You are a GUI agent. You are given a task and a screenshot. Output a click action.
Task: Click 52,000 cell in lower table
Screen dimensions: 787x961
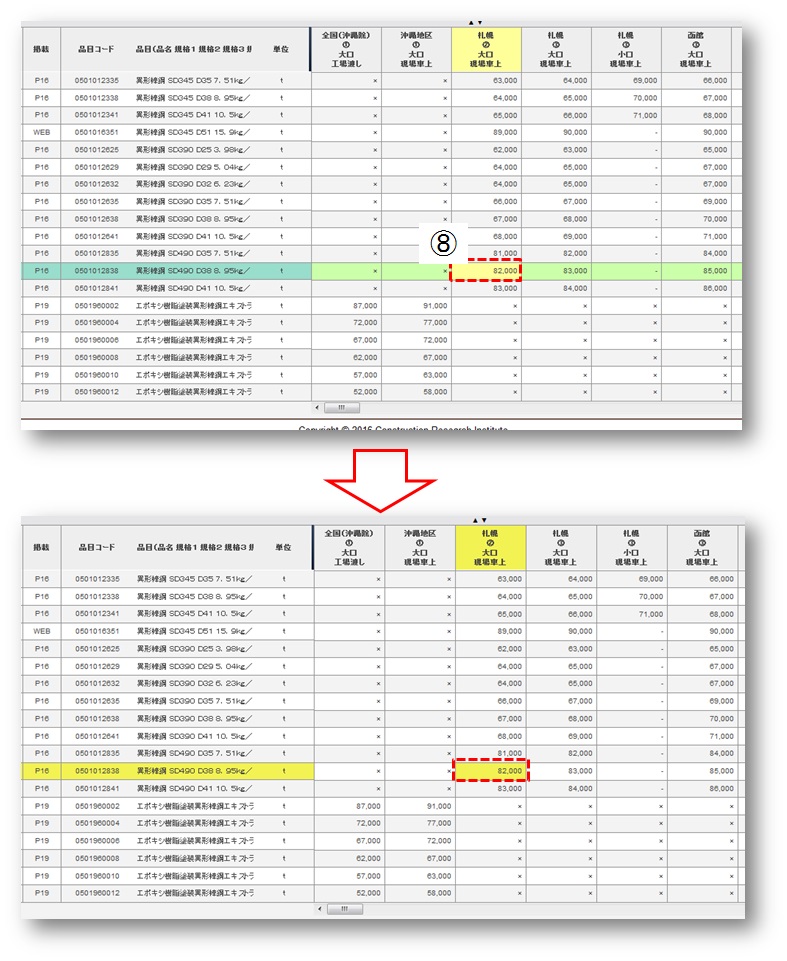pos(349,893)
